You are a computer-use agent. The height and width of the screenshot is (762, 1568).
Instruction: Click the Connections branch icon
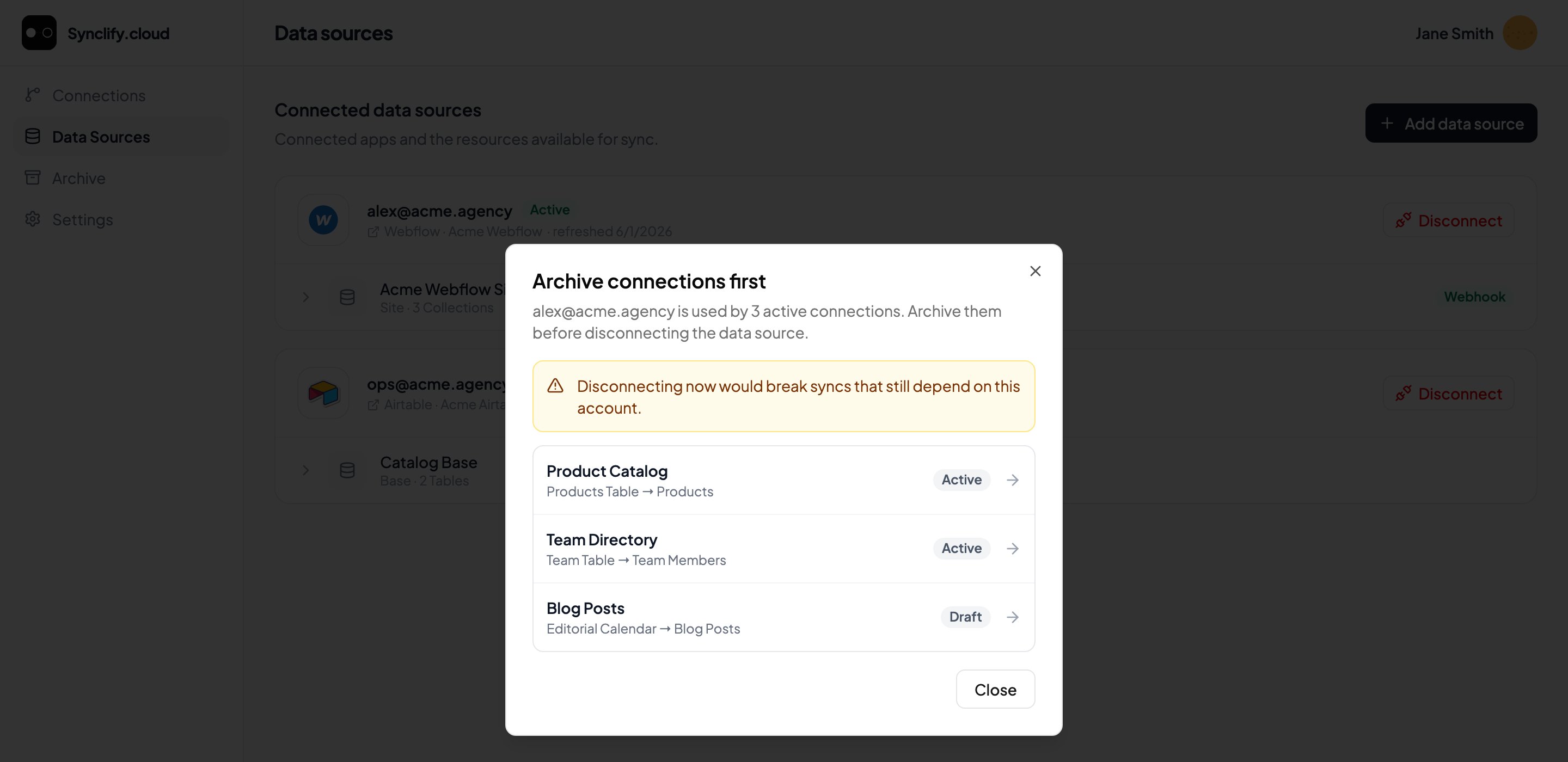(x=32, y=95)
